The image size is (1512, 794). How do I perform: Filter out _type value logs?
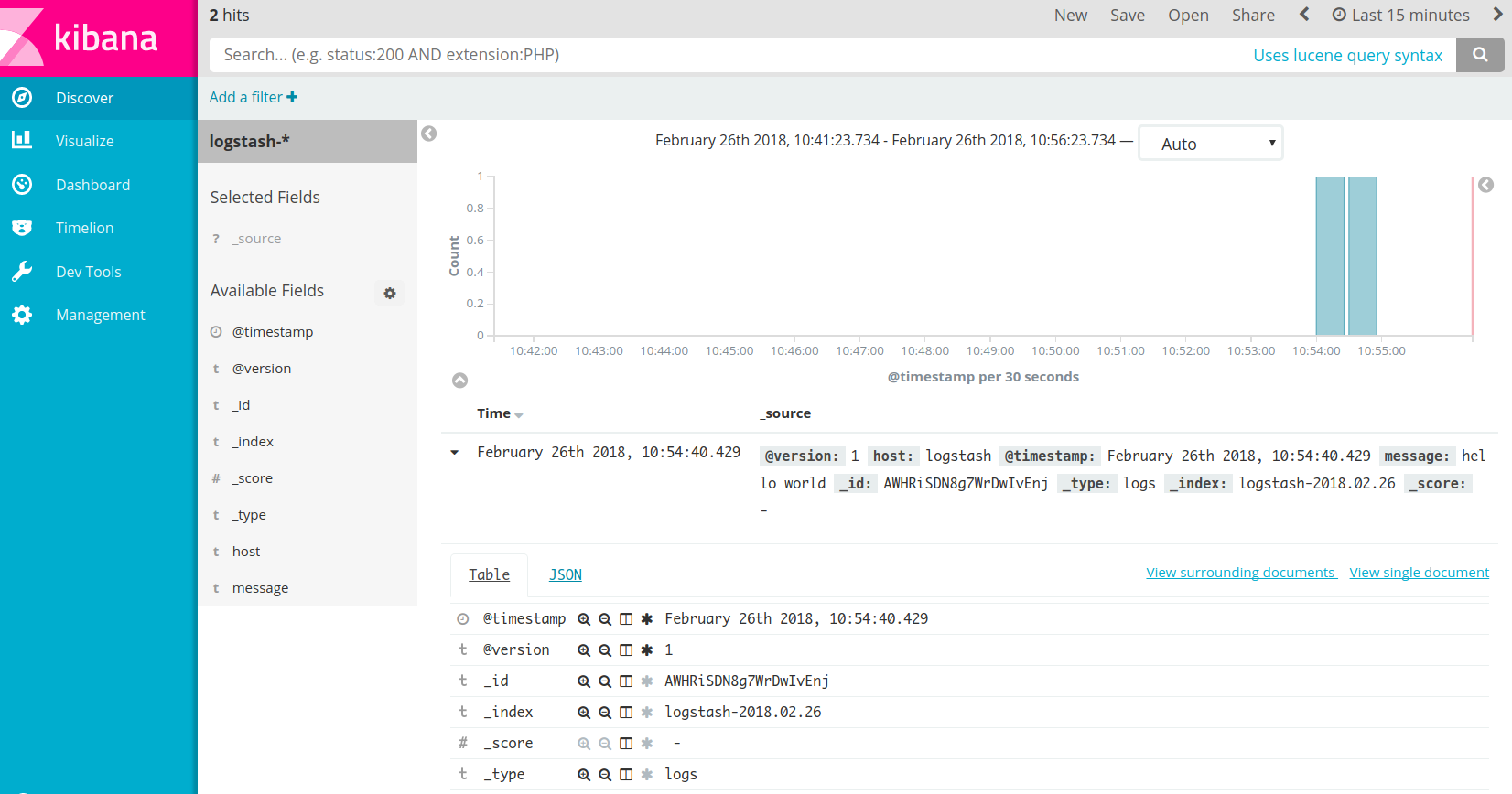coord(605,775)
